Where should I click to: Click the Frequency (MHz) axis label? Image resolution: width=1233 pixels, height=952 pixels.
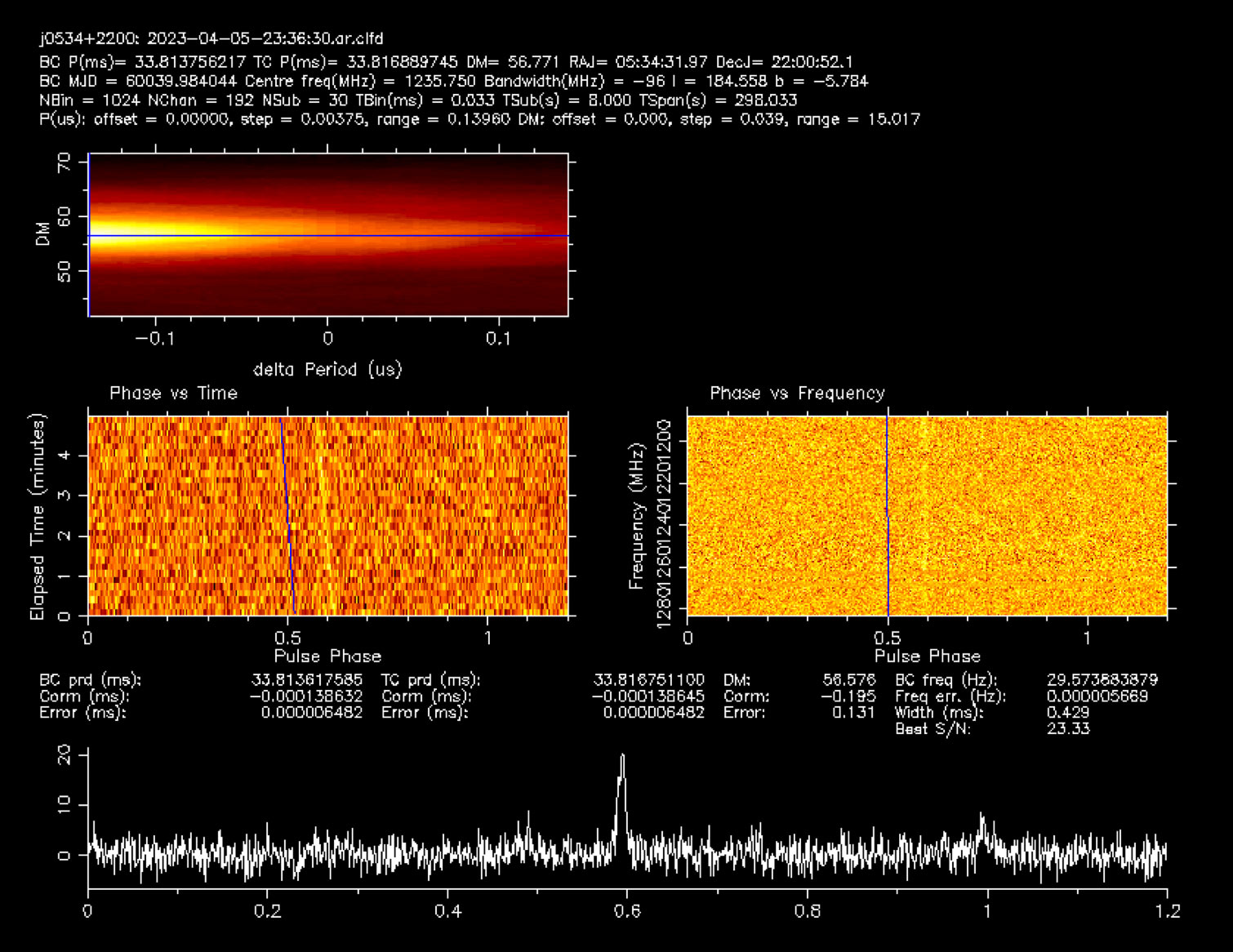[636, 516]
